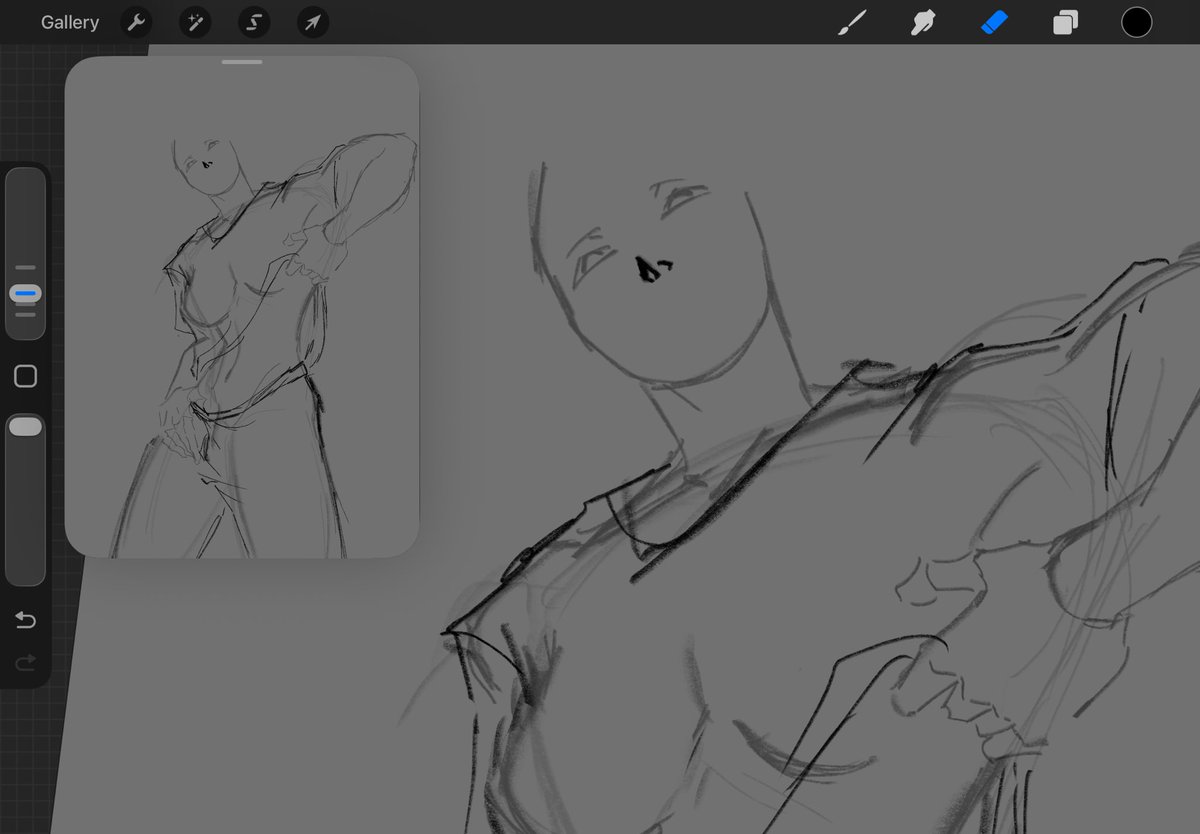Grab the Reference window drag handle

241,61
